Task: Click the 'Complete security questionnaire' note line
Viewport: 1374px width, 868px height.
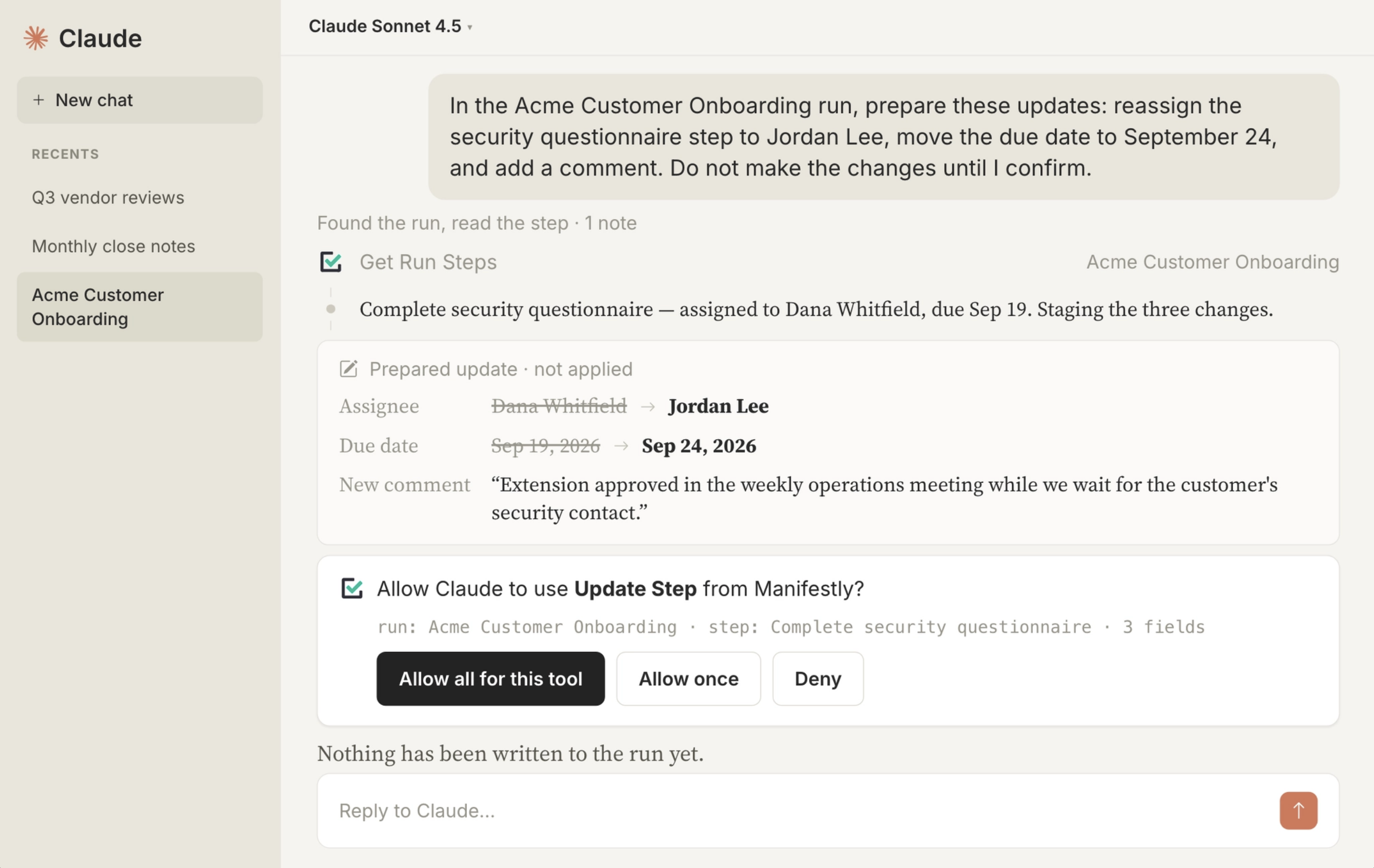Action: tap(816, 309)
